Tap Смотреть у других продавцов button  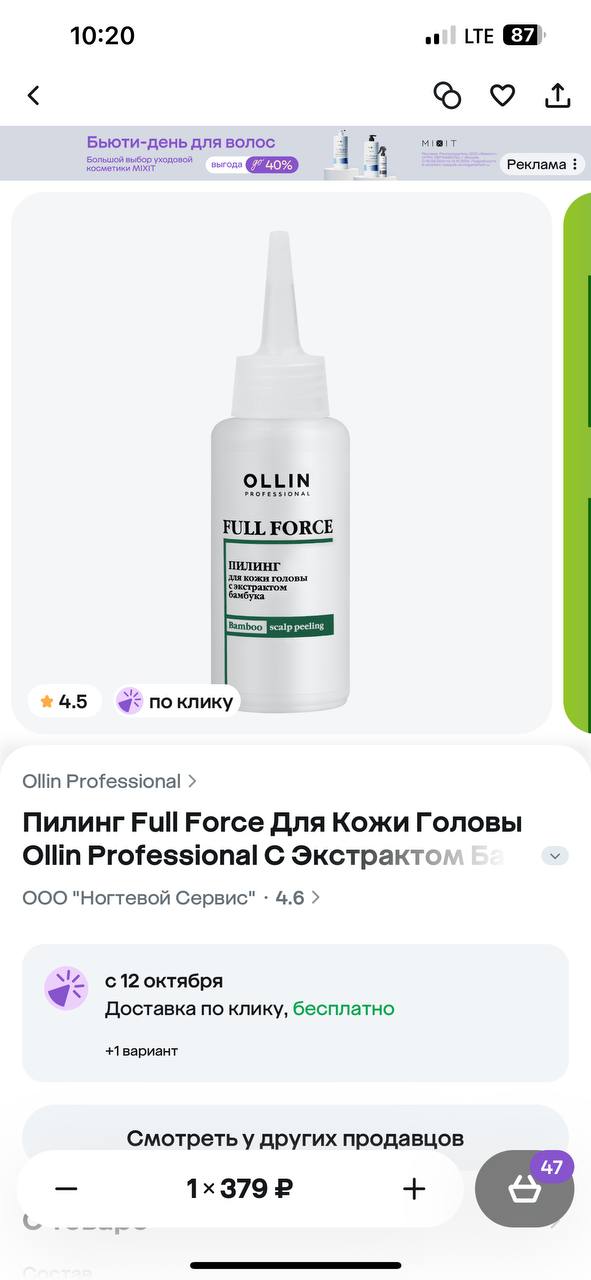pos(295,1138)
